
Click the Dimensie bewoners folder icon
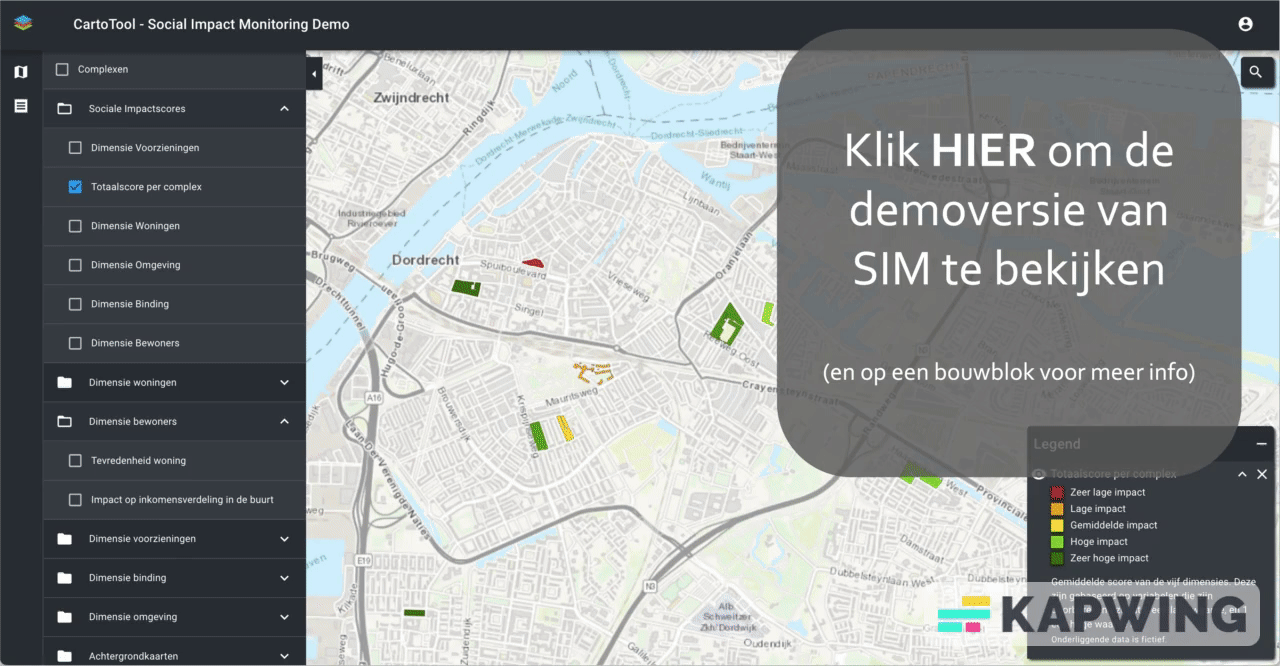65,422
